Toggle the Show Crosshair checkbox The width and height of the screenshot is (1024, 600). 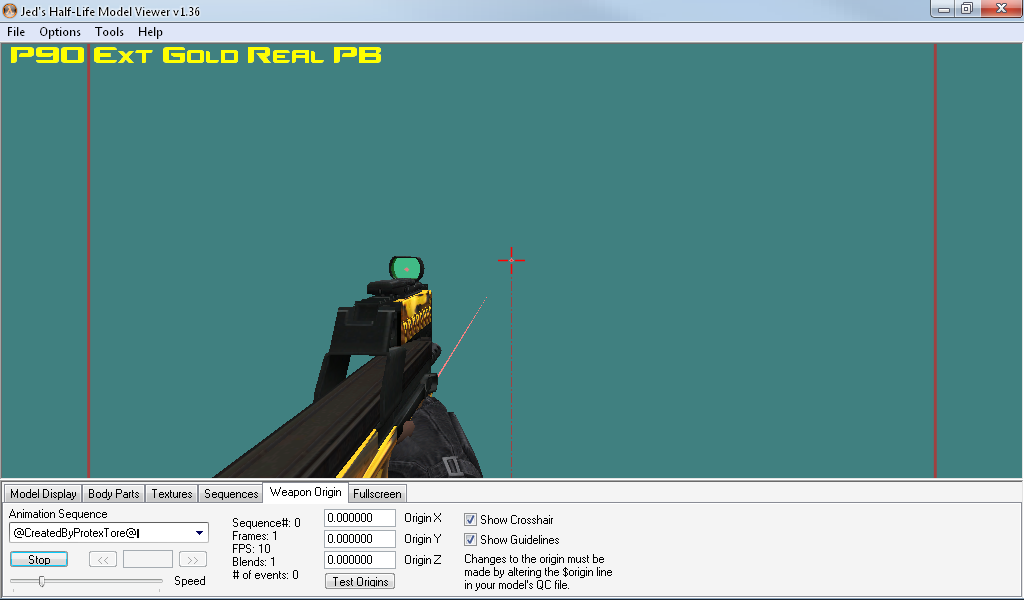tap(470, 520)
